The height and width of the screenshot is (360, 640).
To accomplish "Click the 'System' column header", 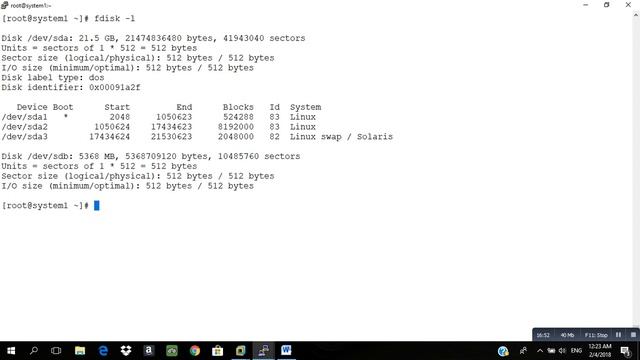I will [305, 107].
